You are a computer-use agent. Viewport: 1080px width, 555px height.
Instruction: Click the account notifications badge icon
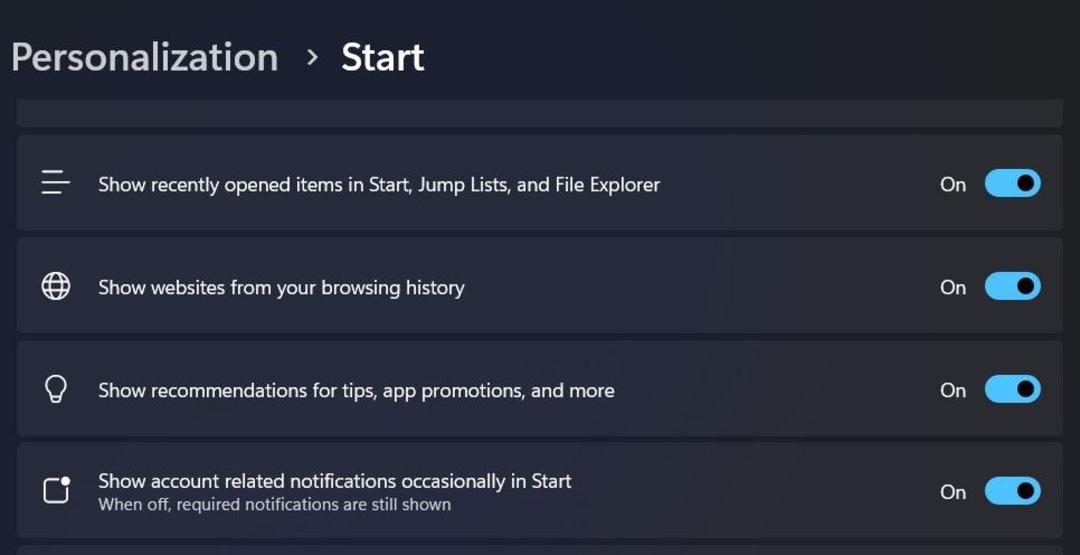pos(56,490)
